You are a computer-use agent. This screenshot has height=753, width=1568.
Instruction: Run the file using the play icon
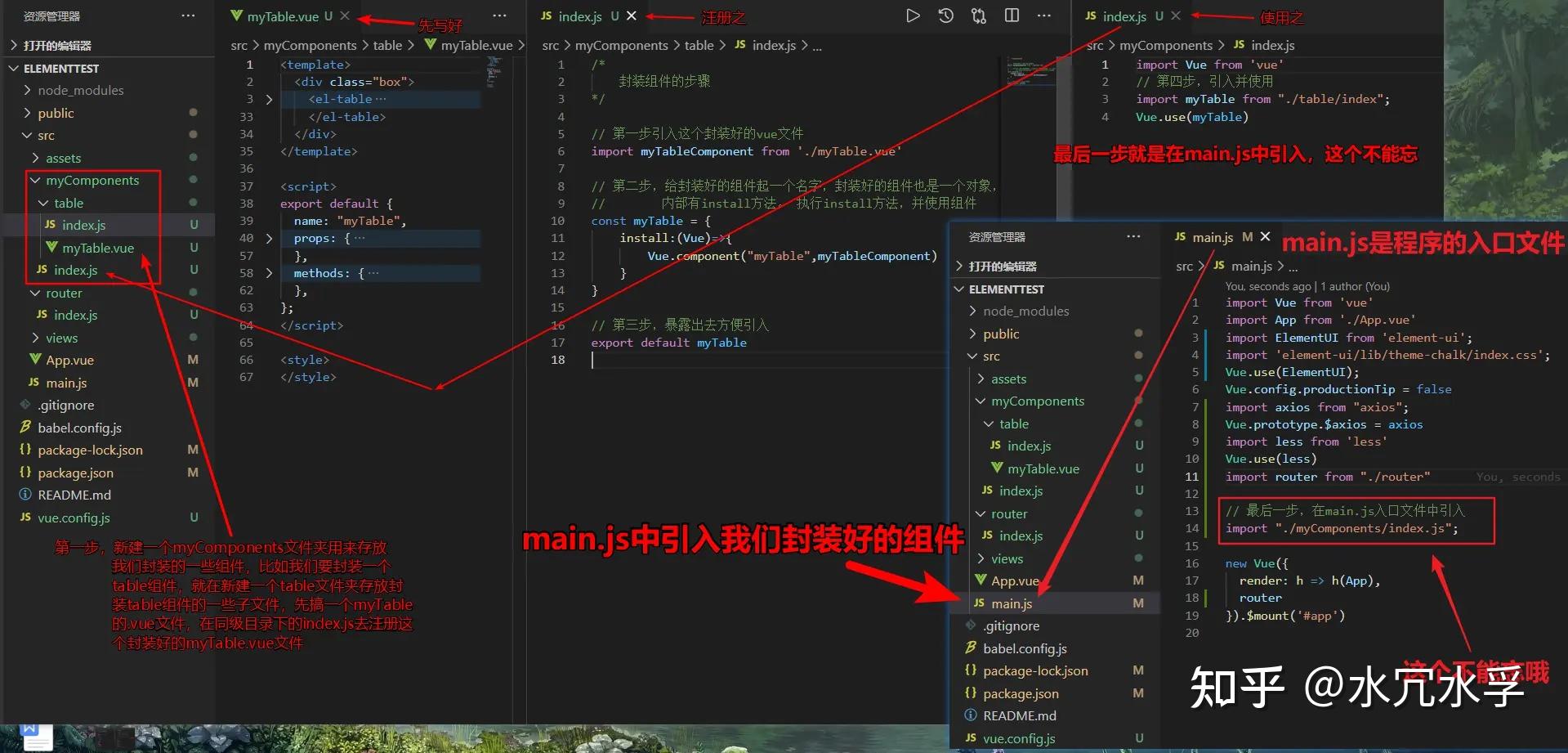click(913, 15)
